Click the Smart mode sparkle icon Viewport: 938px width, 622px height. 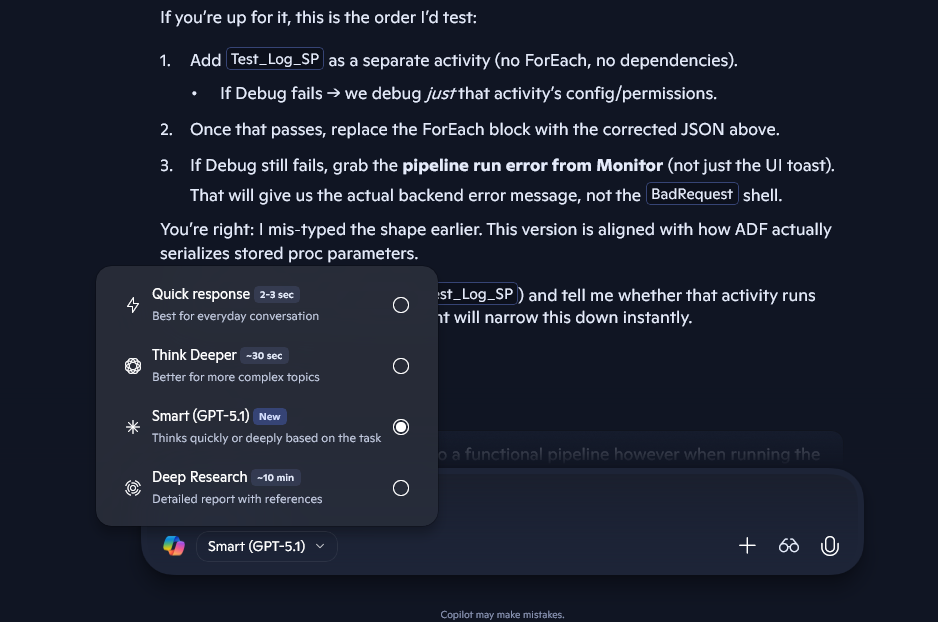pyautogui.click(x=133, y=427)
